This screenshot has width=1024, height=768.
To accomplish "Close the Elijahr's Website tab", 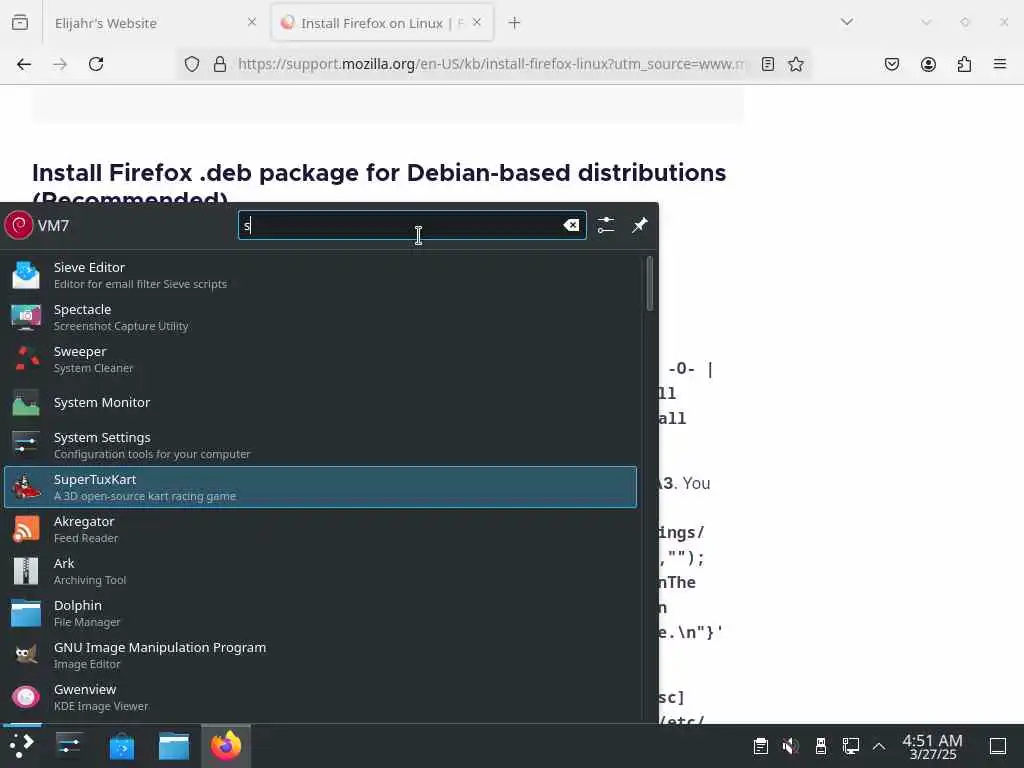I will click(x=252, y=22).
